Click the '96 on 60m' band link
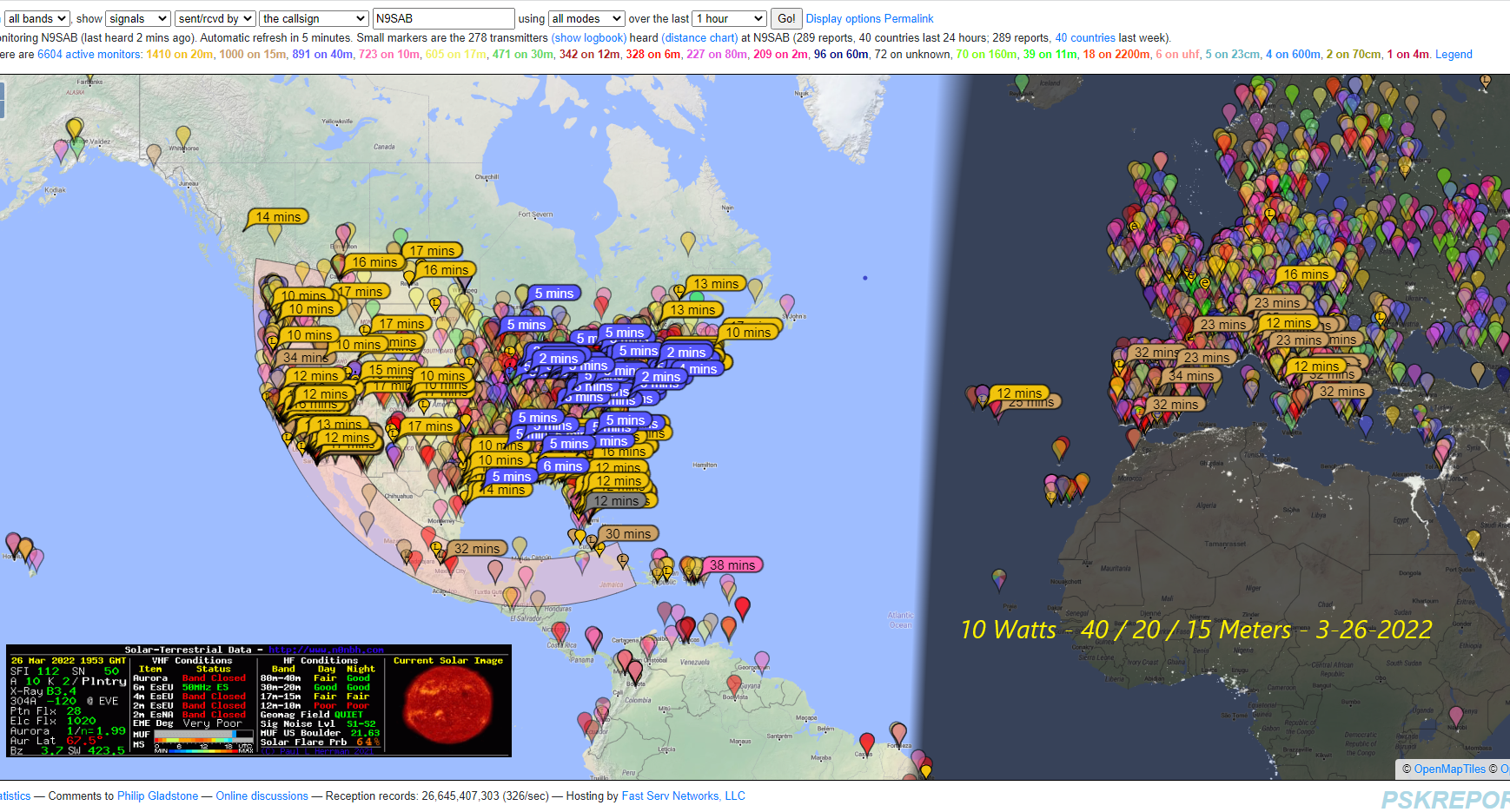 [841, 54]
